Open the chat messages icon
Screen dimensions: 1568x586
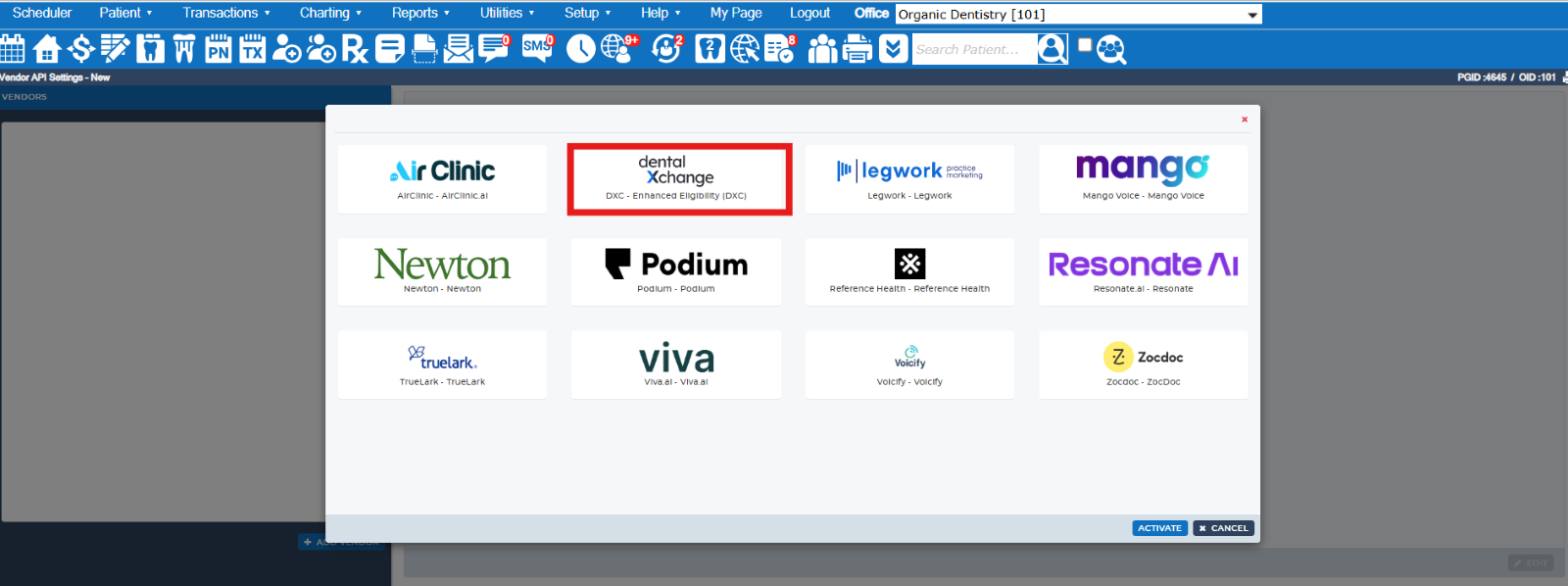[494, 48]
